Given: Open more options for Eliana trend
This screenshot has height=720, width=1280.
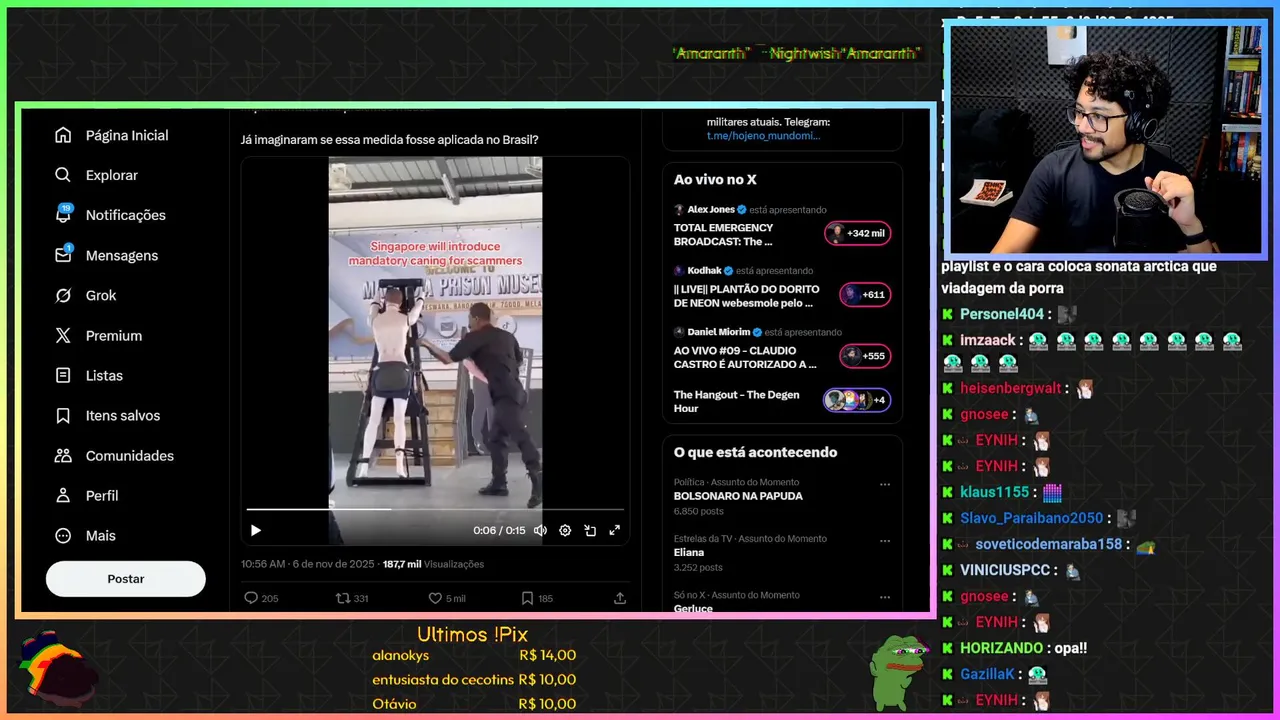Looking at the screenshot, I should (884, 540).
